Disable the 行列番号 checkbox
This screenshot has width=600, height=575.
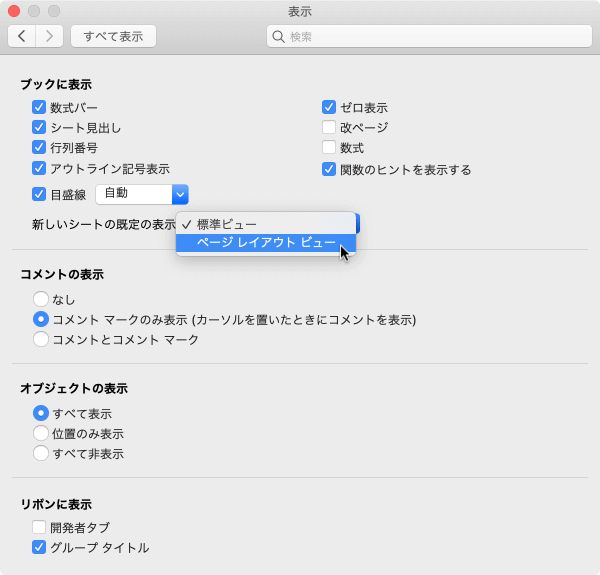(x=40, y=147)
